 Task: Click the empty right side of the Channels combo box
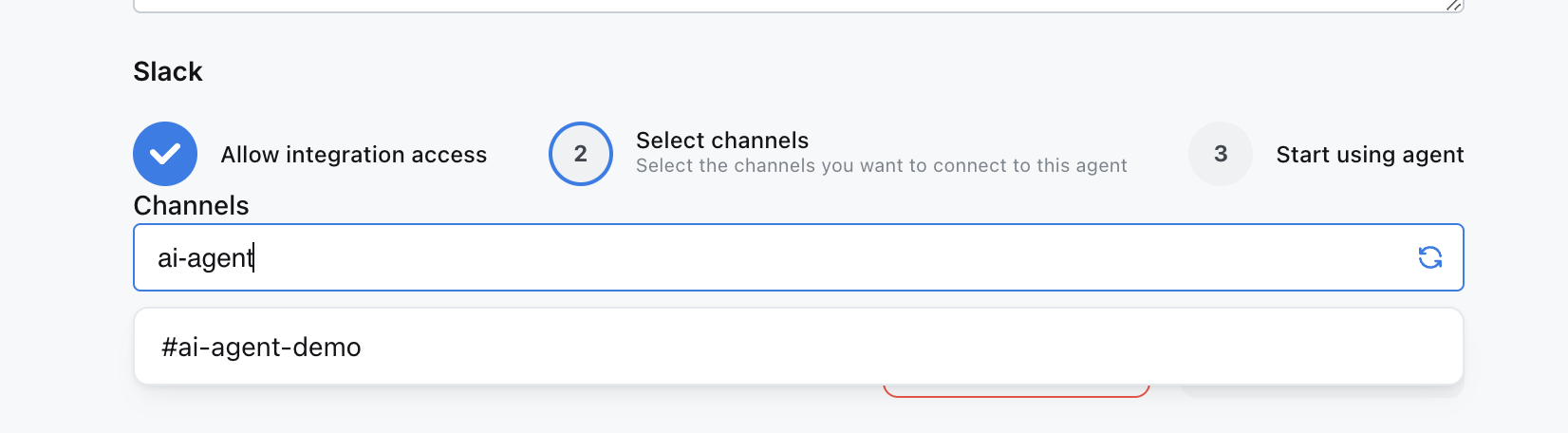835,257
